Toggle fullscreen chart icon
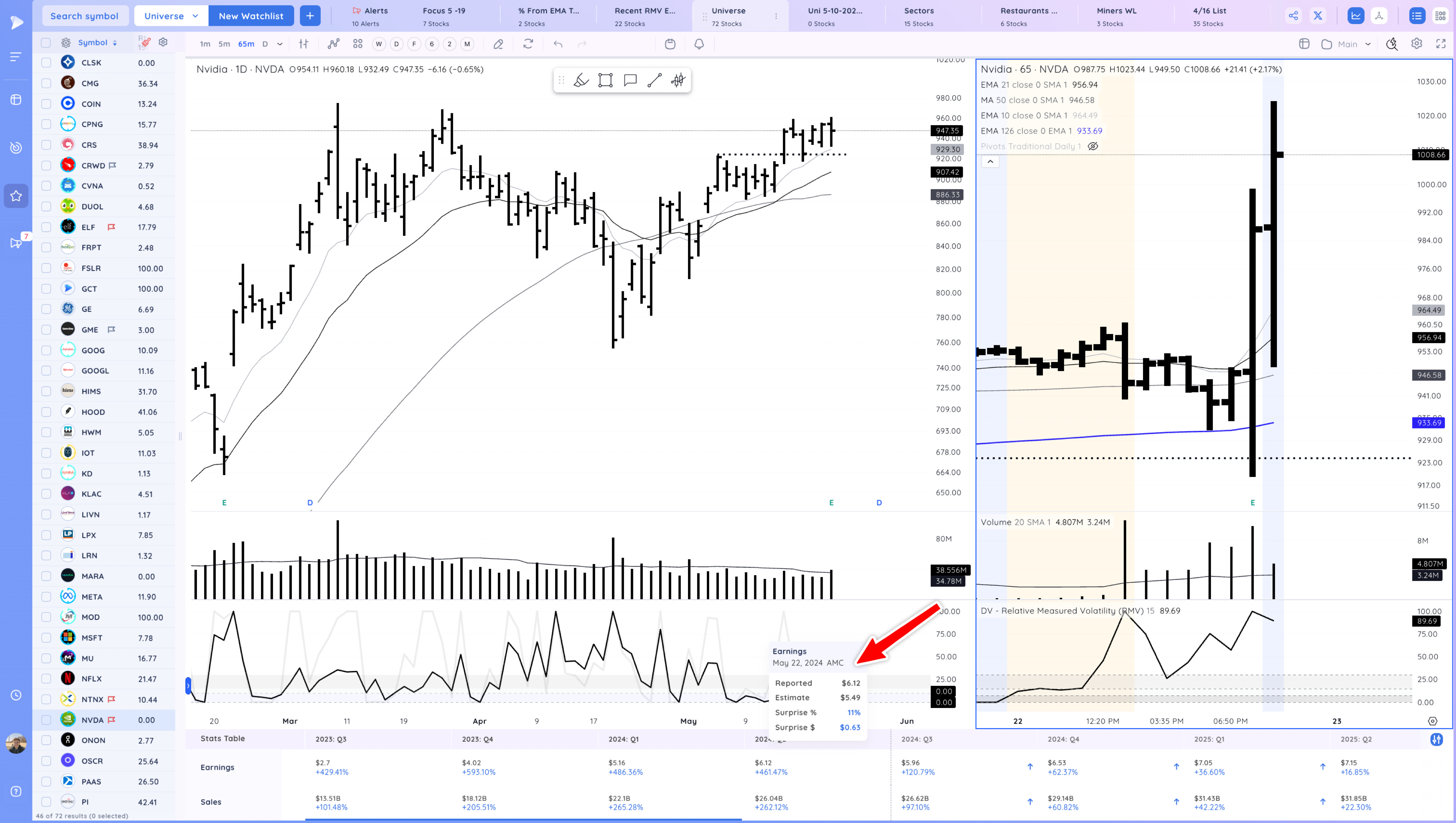The image size is (1456, 823). coord(1441,44)
